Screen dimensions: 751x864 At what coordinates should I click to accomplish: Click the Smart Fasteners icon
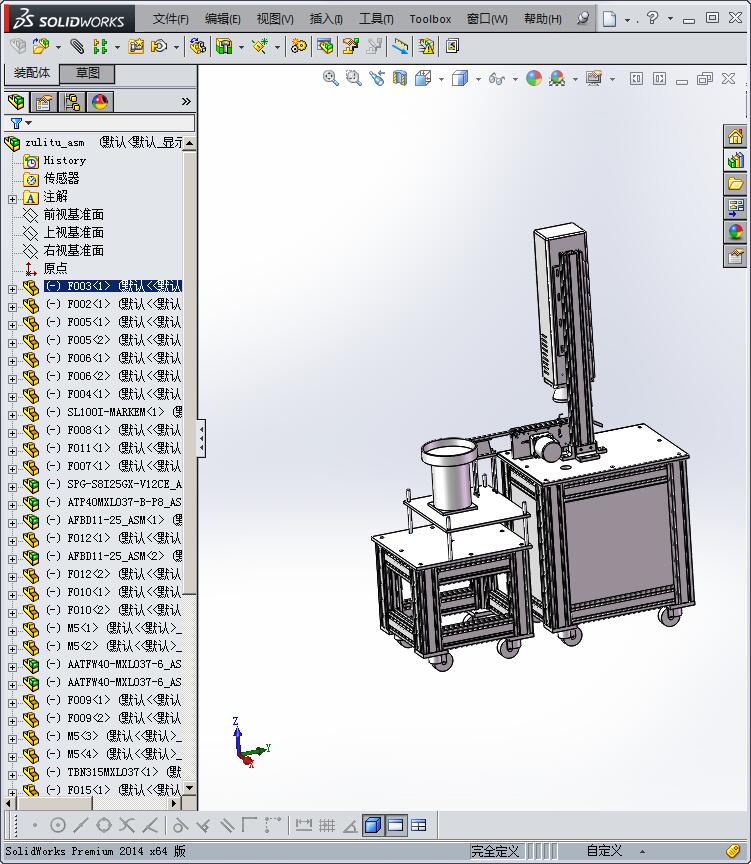point(136,46)
